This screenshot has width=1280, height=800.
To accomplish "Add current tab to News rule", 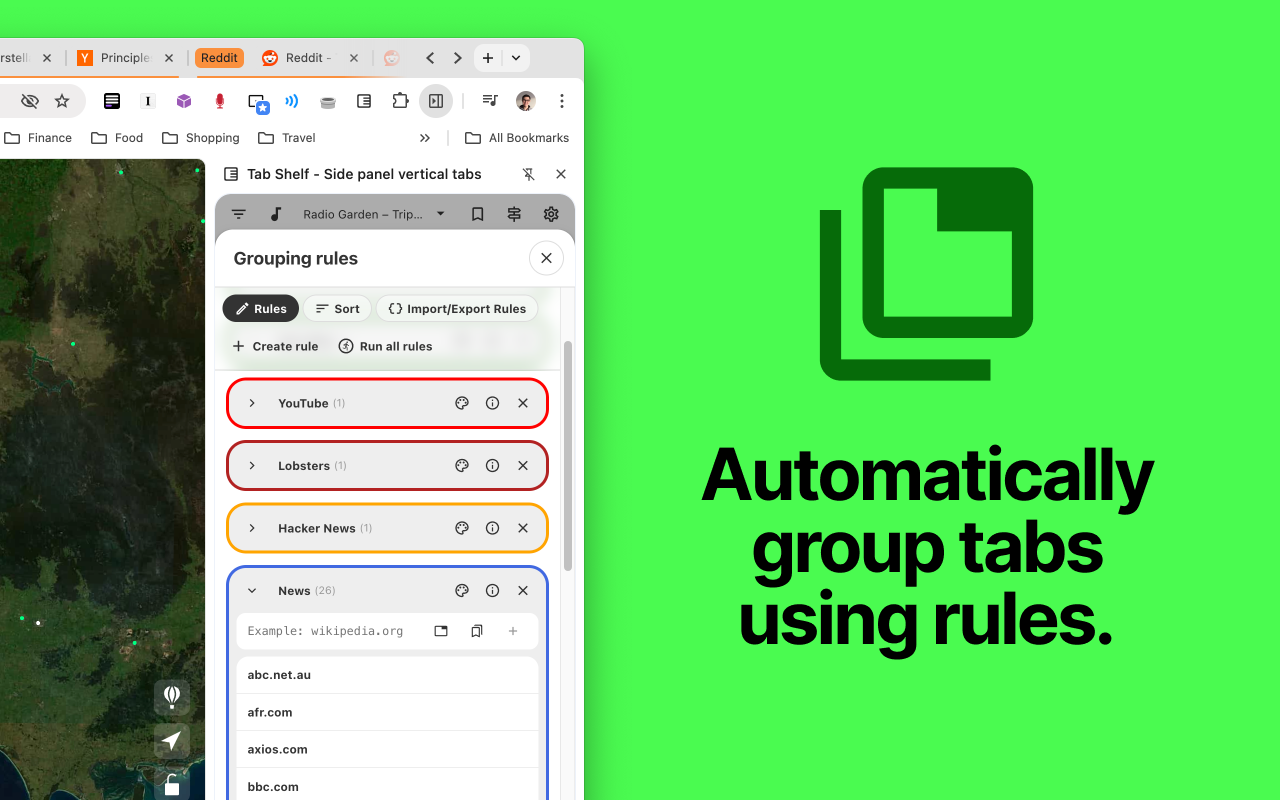I will (441, 631).
